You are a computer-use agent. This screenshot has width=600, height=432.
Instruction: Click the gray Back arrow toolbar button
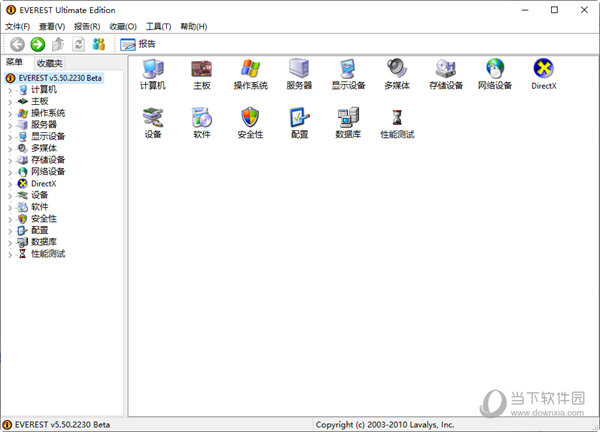[x=17, y=44]
